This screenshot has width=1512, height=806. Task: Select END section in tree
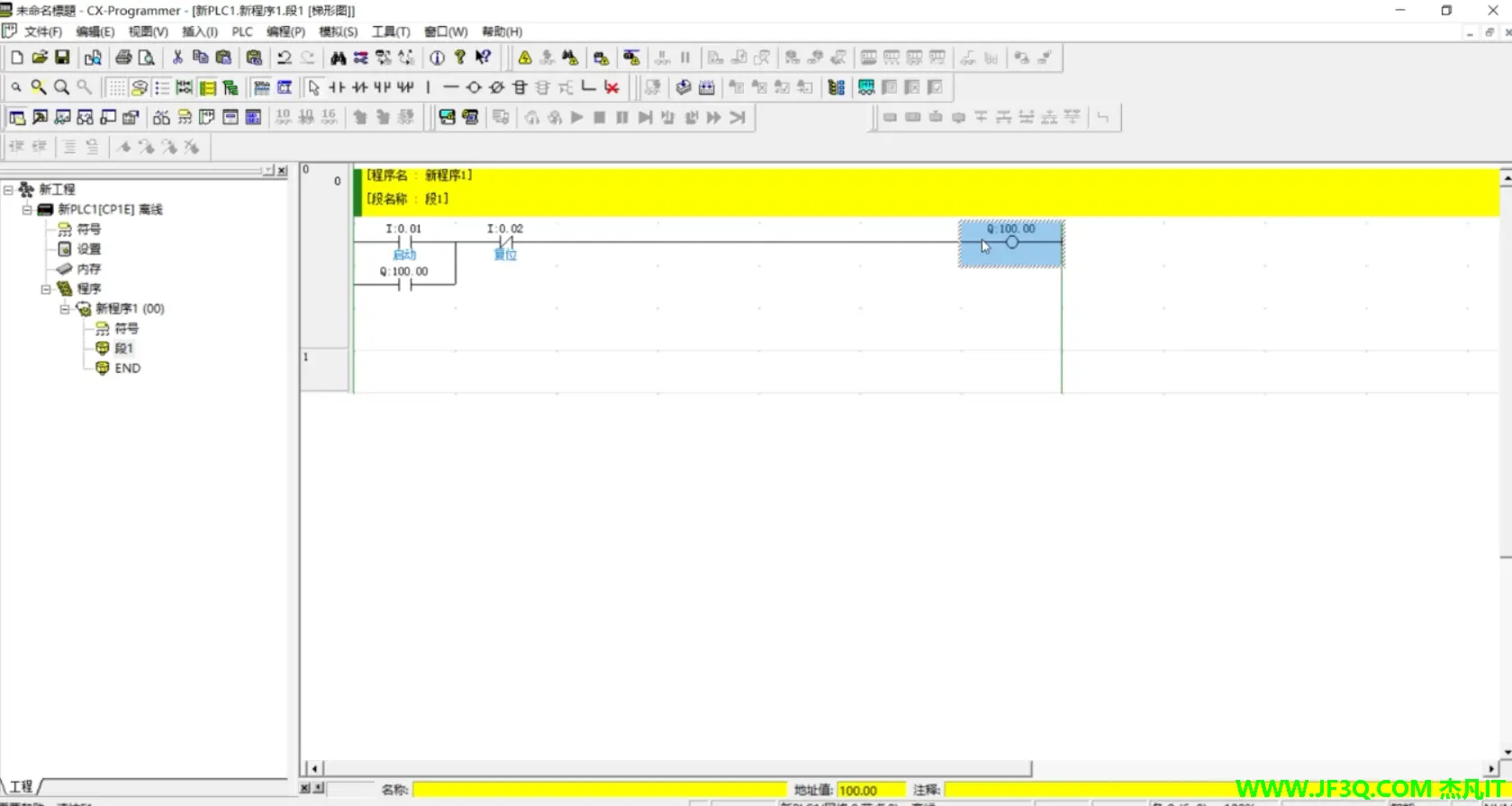127,367
